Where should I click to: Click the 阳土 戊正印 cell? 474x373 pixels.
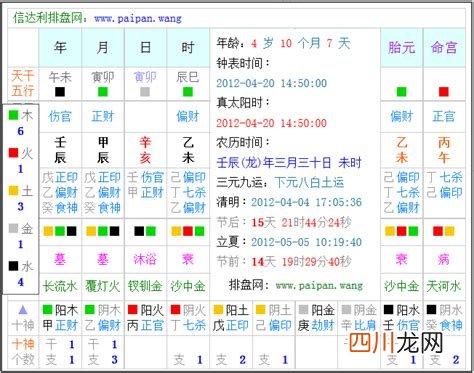pos(231,318)
